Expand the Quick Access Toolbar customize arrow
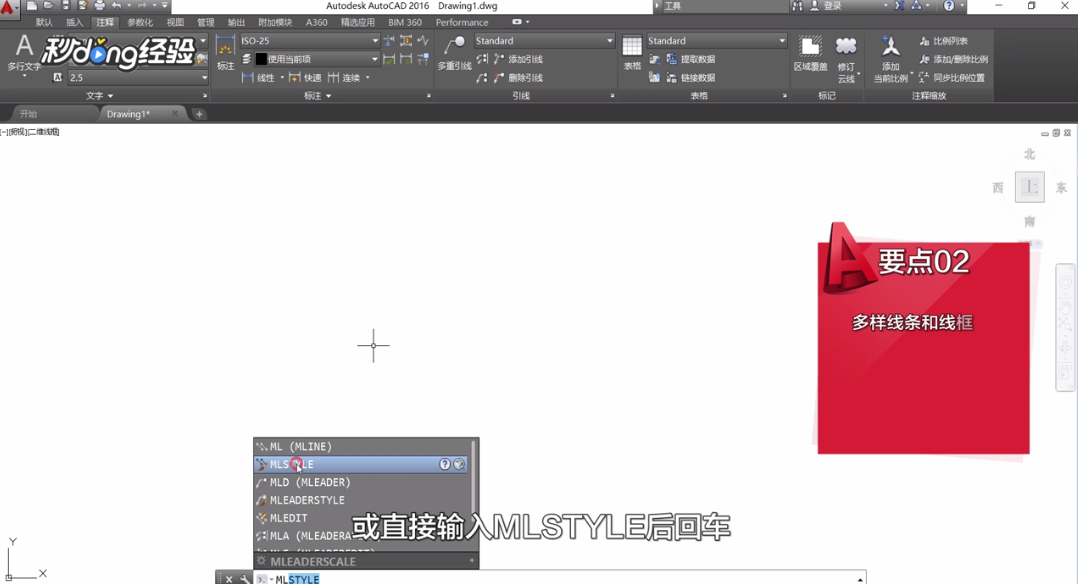The width and height of the screenshot is (1078, 584). point(164,6)
